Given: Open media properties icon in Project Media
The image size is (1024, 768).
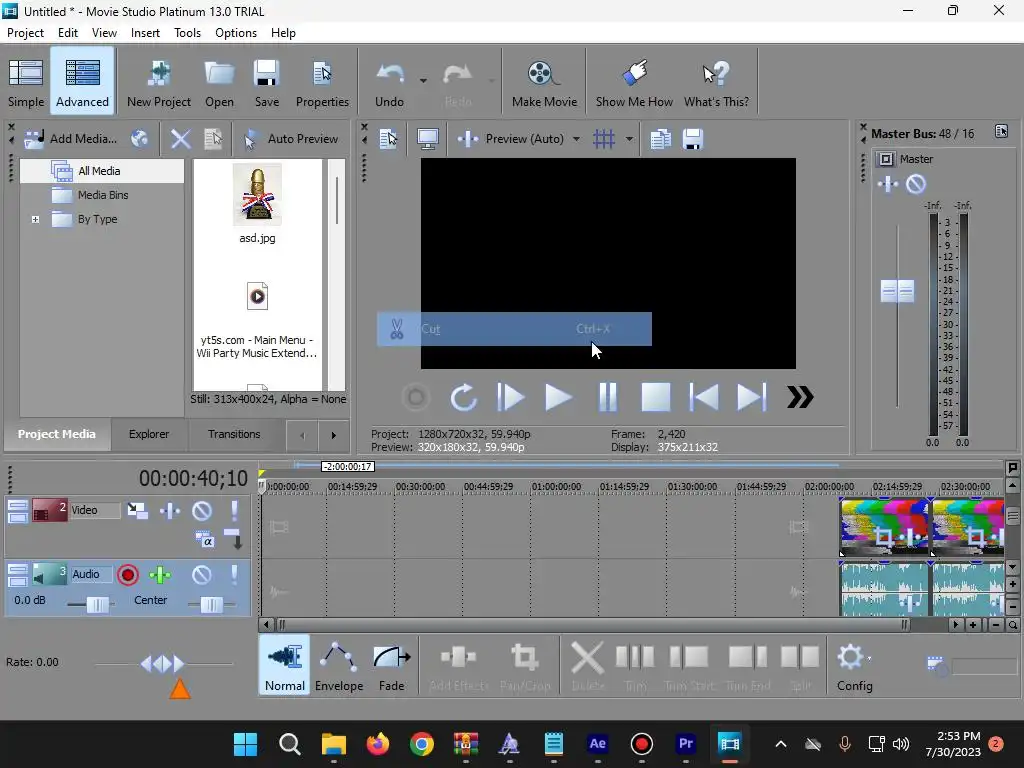Looking at the screenshot, I should pos(214,138).
